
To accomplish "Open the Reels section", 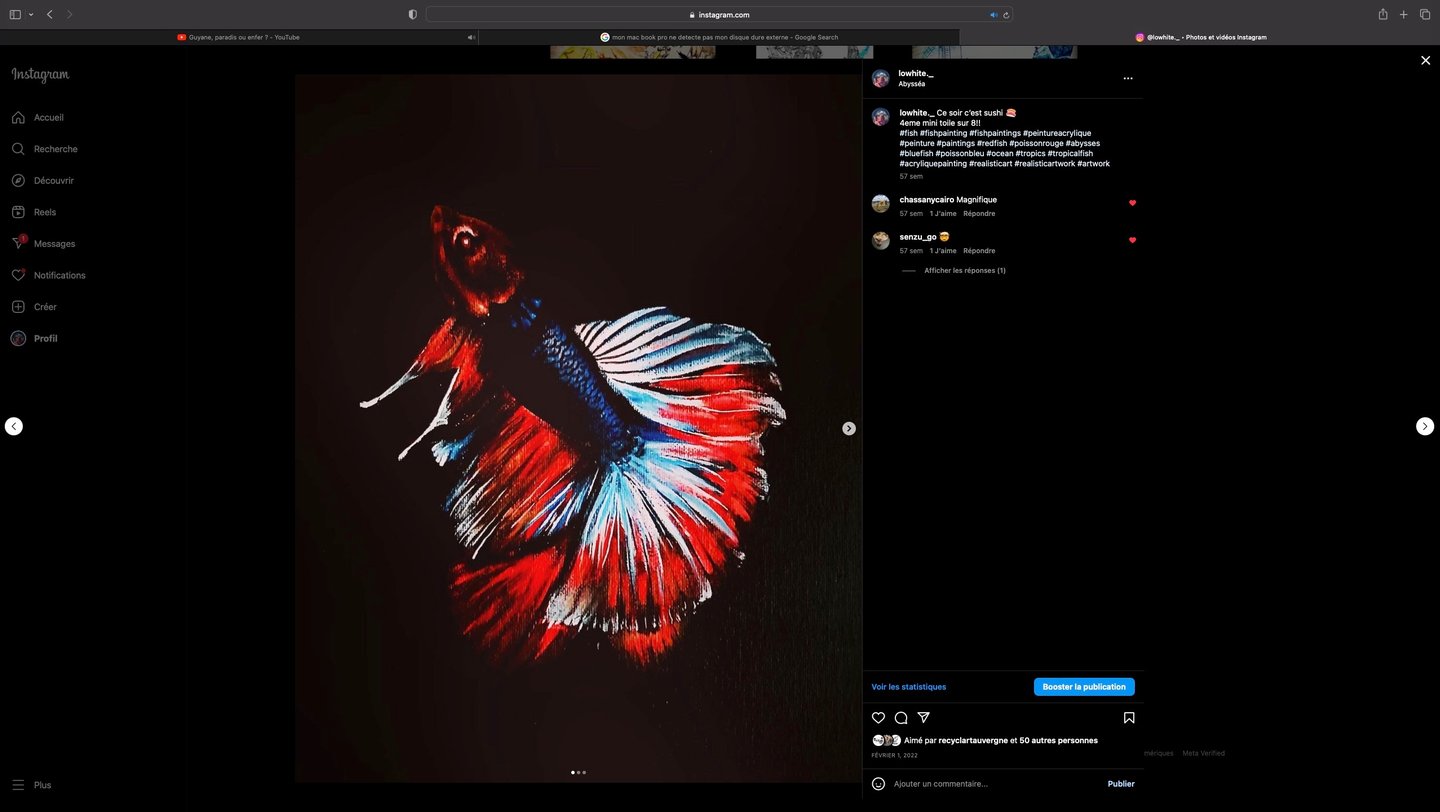I will tap(43, 211).
